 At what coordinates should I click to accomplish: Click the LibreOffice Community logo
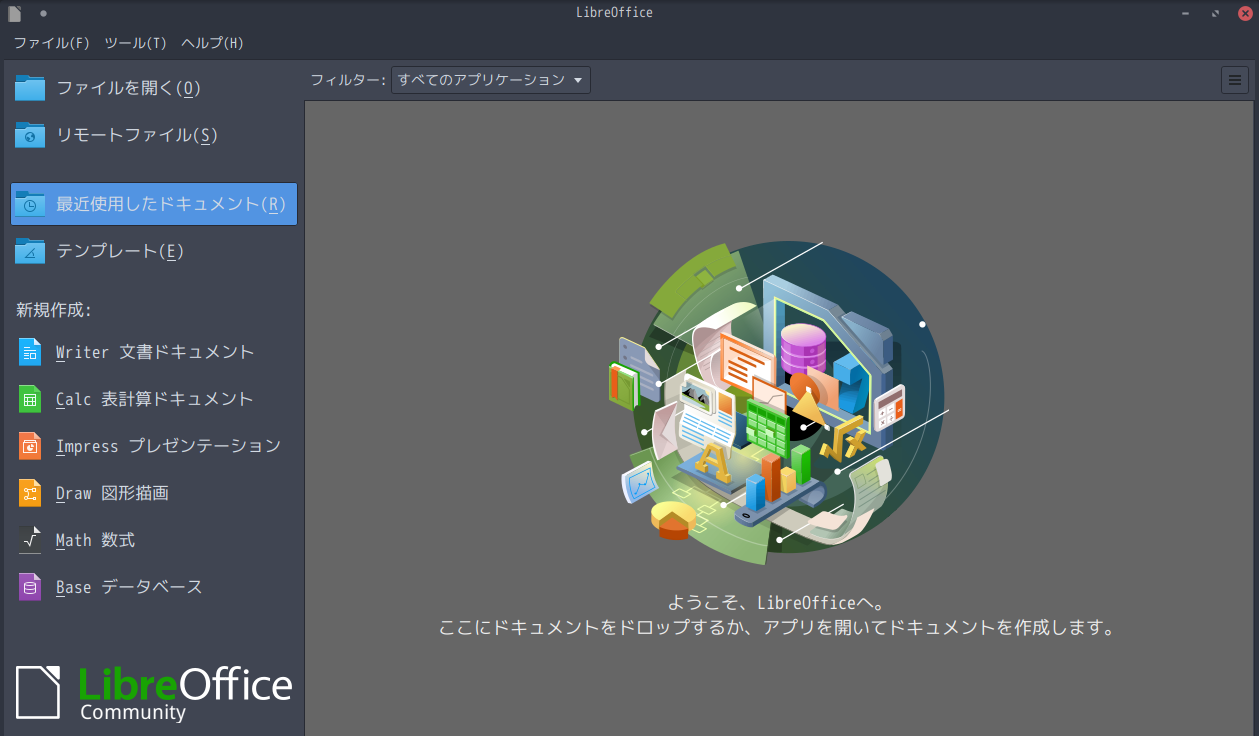pos(154,692)
